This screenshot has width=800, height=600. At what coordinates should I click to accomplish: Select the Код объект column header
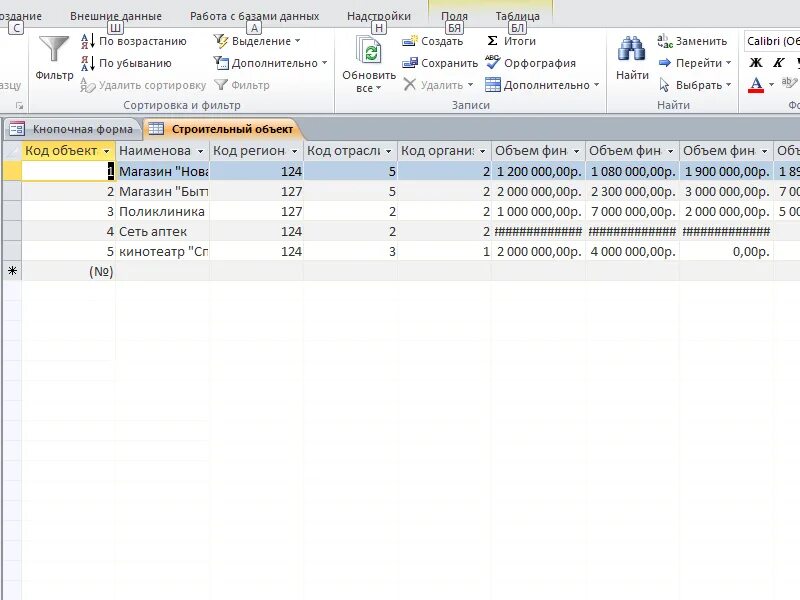tap(61, 151)
